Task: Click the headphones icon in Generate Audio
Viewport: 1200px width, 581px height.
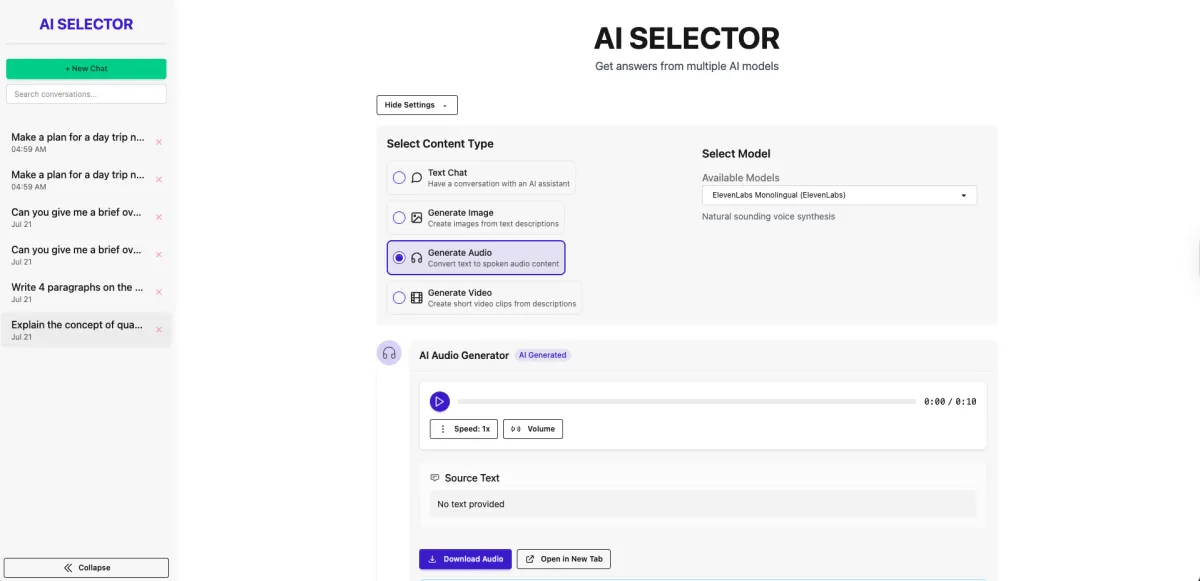Action: [417, 258]
